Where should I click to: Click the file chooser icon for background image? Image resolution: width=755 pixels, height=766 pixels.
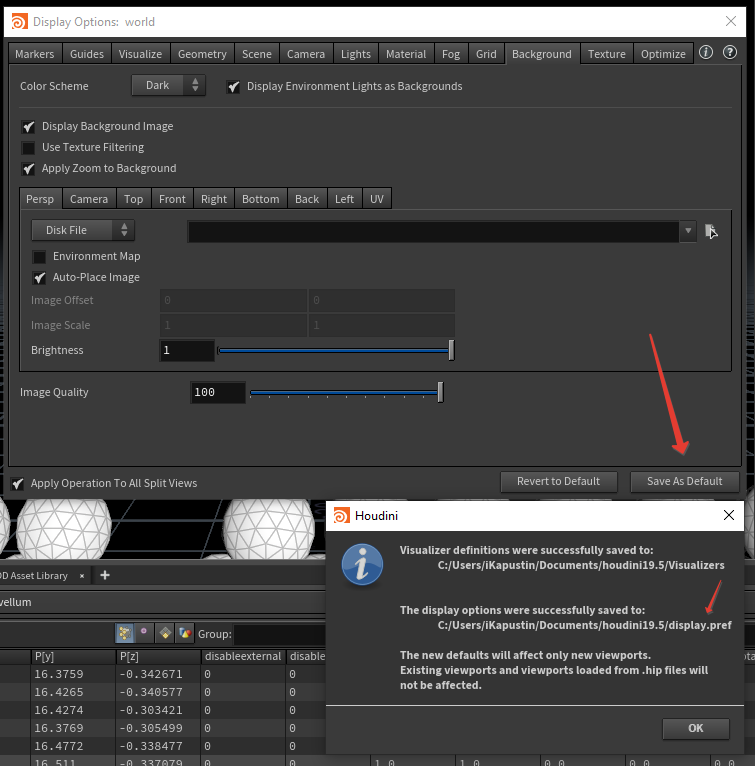tap(711, 231)
